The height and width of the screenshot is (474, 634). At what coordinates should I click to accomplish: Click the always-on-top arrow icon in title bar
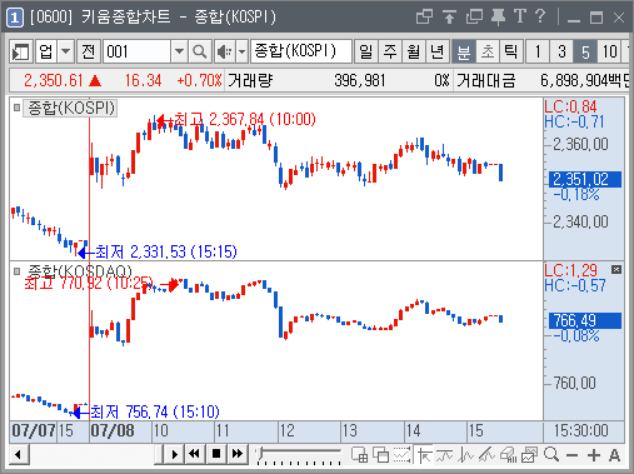click(x=449, y=17)
